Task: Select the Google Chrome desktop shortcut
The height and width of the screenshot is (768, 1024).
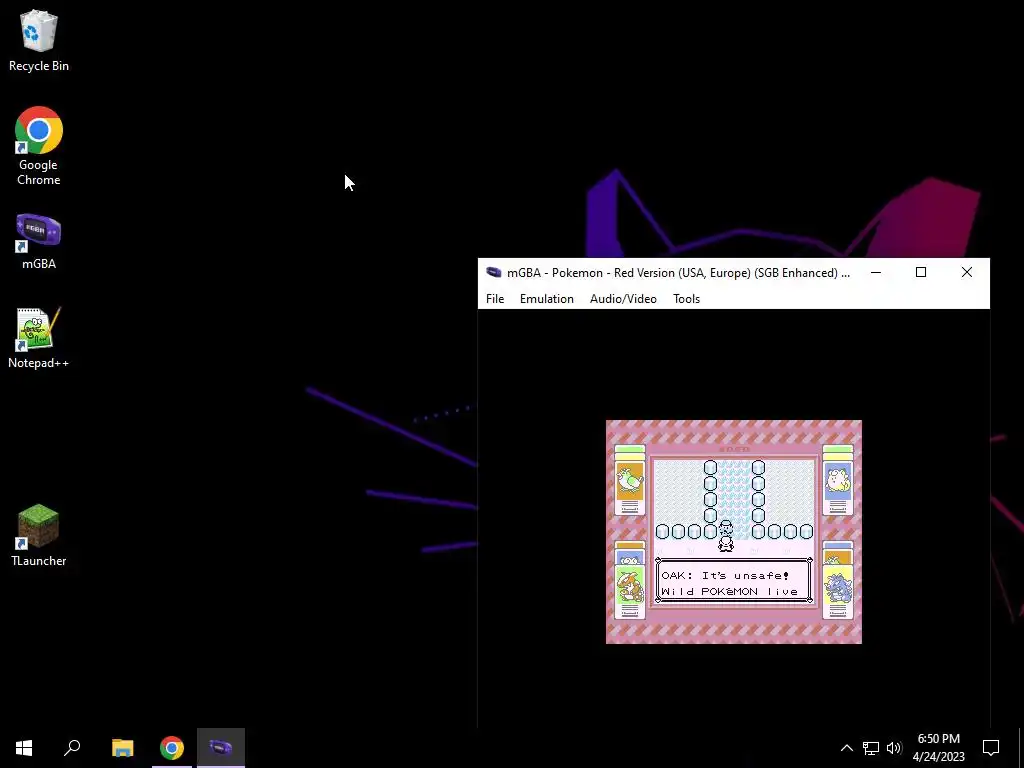Action: click(39, 146)
